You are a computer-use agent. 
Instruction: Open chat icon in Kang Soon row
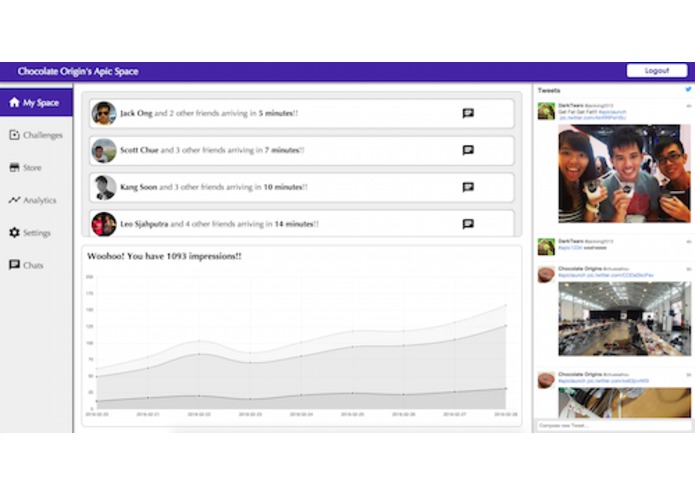[468, 187]
